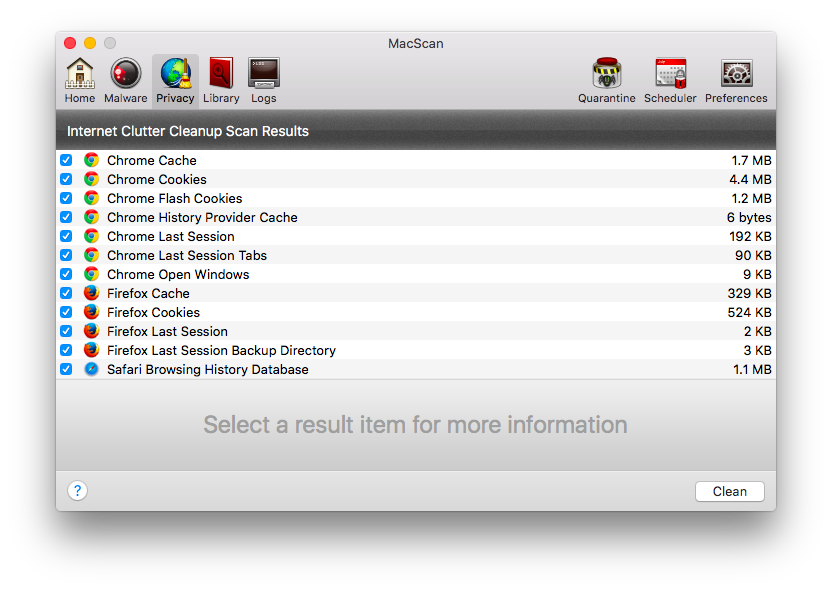Uncheck the Chrome Cookies checkbox
The height and width of the screenshot is (591, 832).
(x=66, y=179)
